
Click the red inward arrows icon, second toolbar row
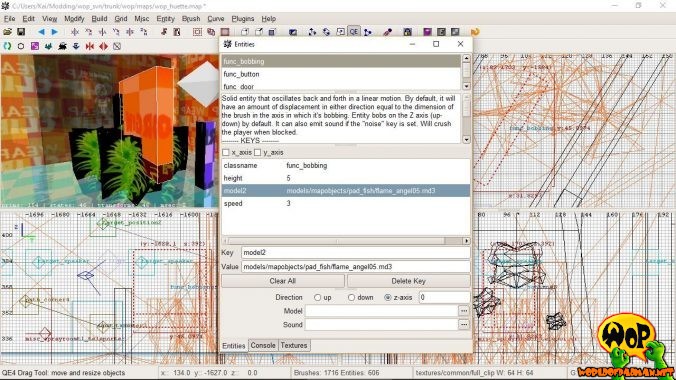pyautogui.click(x=90, y=46)
